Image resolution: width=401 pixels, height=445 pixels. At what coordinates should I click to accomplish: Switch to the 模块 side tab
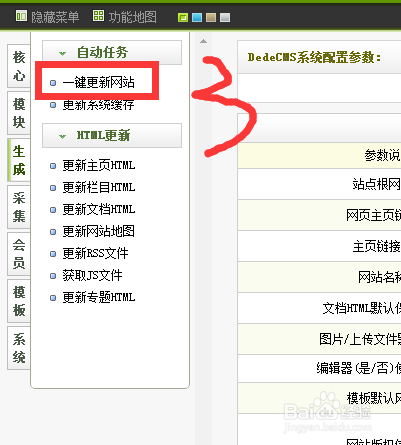coord(19,113)
